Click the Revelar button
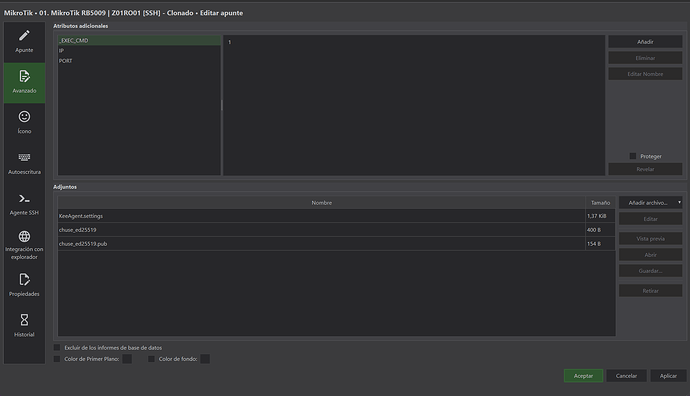690x396 pixels. click(x=645, y=169)
